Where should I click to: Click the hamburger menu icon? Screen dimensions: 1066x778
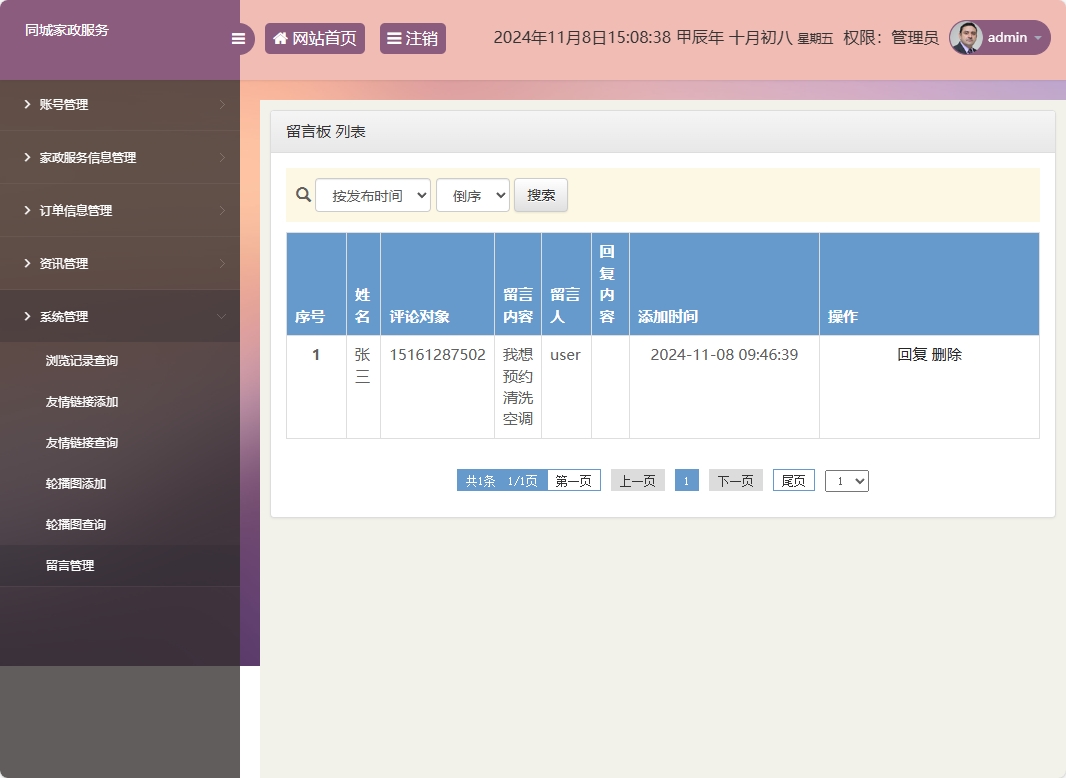(x=238, y=38)
